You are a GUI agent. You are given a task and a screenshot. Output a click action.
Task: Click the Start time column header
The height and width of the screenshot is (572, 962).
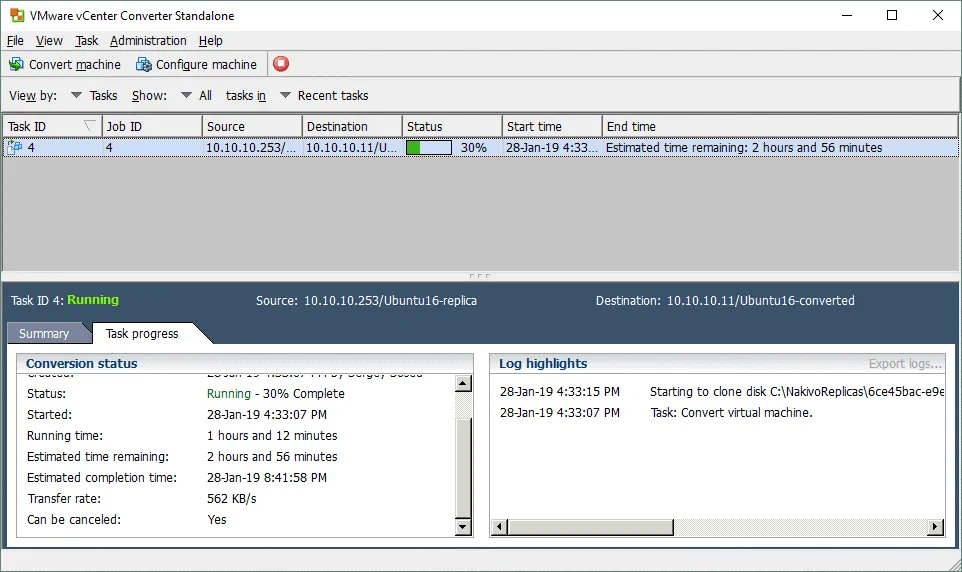click(535, 127)
